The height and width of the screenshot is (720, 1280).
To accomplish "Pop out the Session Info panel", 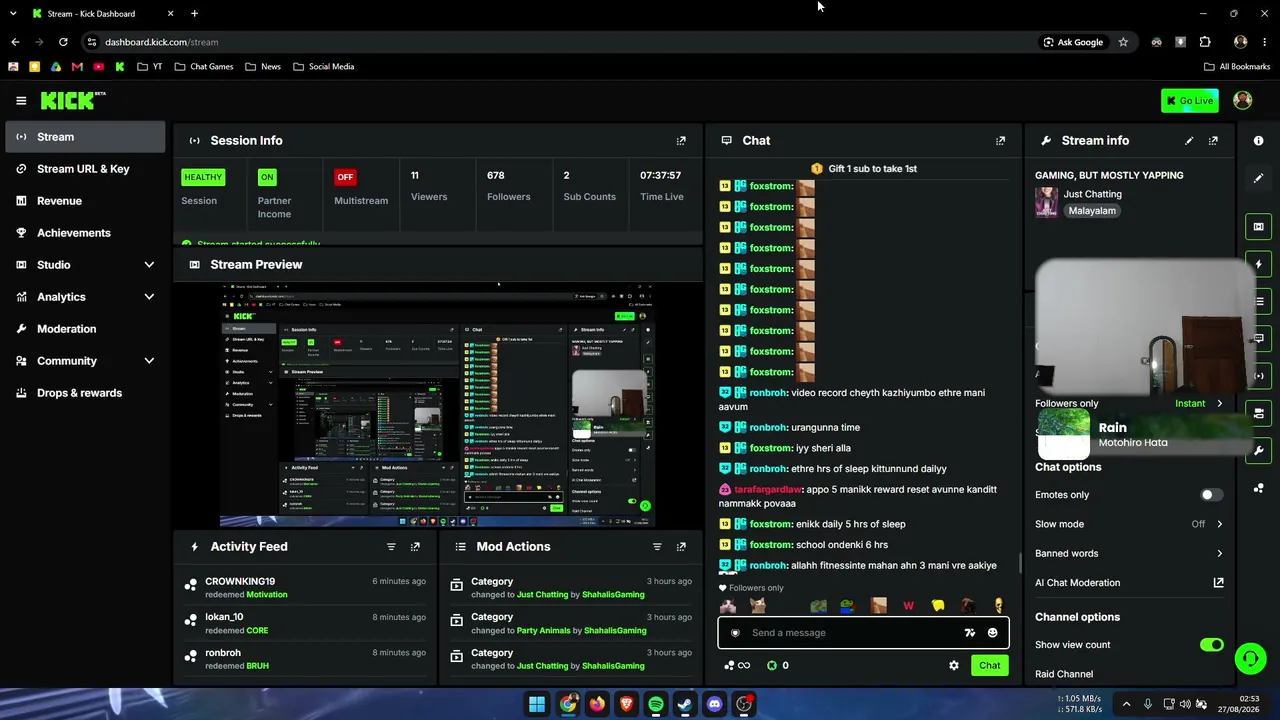I will tap(681, 141).
